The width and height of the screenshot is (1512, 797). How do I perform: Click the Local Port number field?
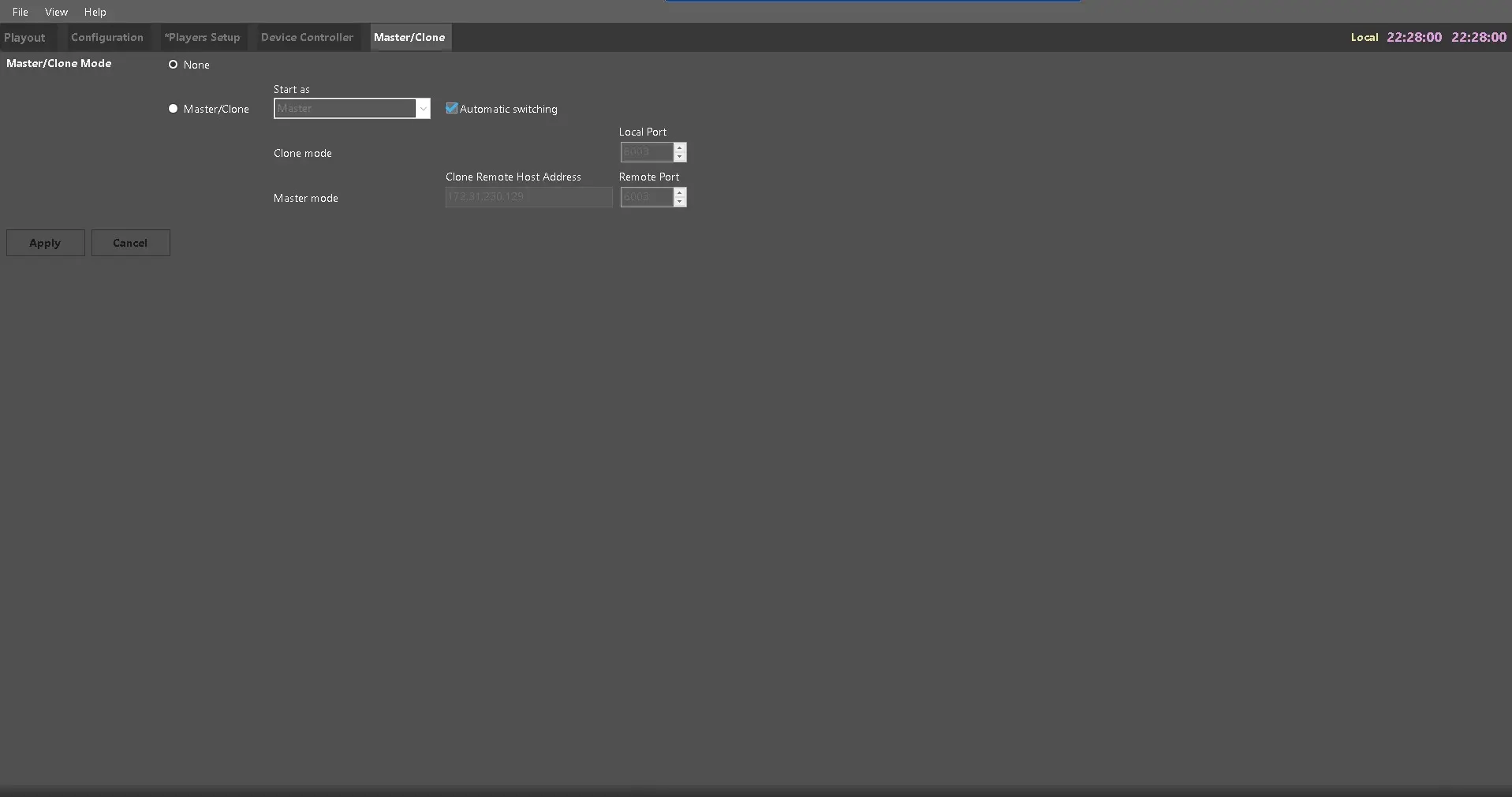pos(646,152)
